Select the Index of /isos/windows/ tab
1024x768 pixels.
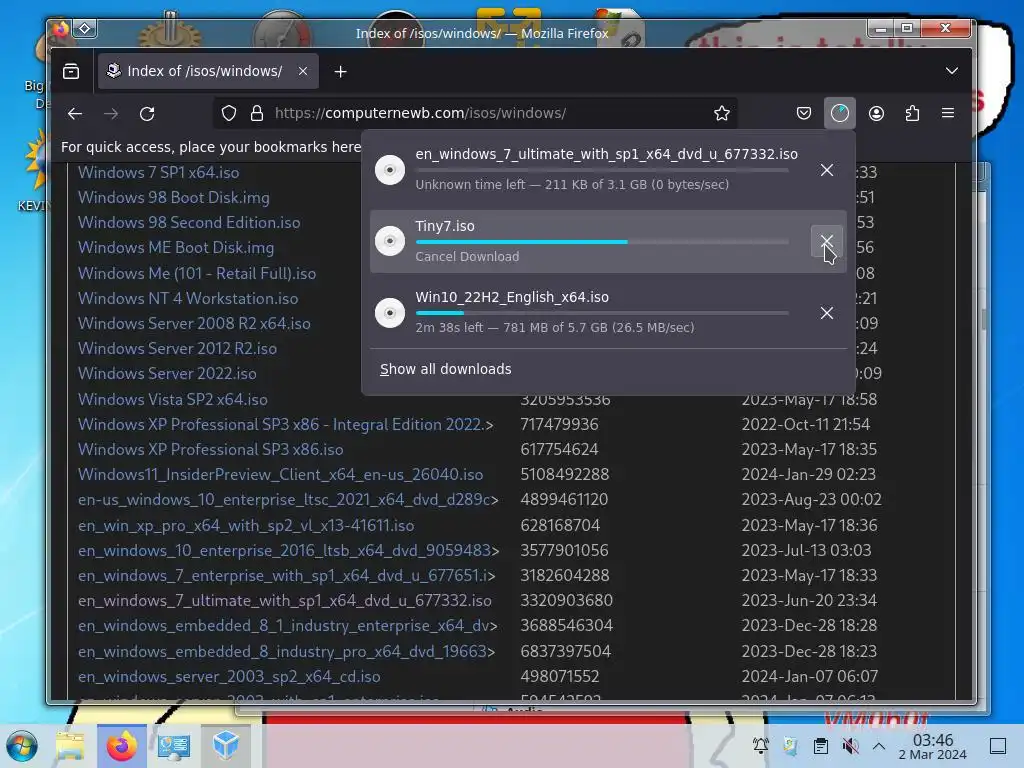(x=208, y=71)
